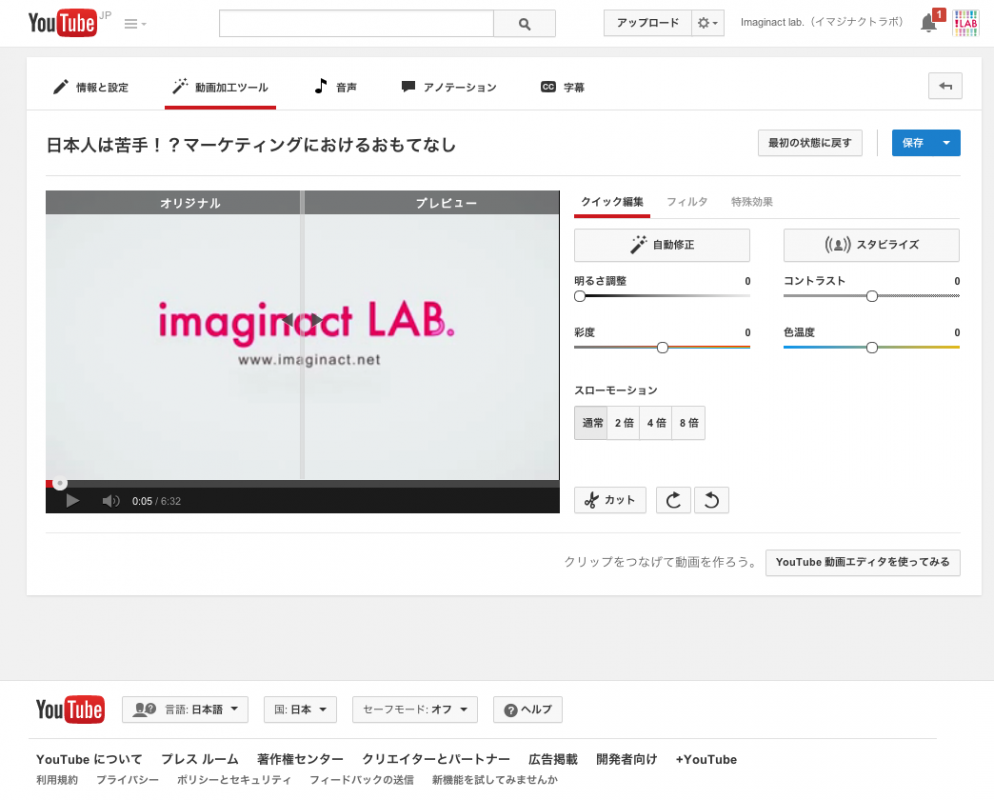Open プレス ルーム link
Screen dimensions: 994x800
tap(200, 759)
